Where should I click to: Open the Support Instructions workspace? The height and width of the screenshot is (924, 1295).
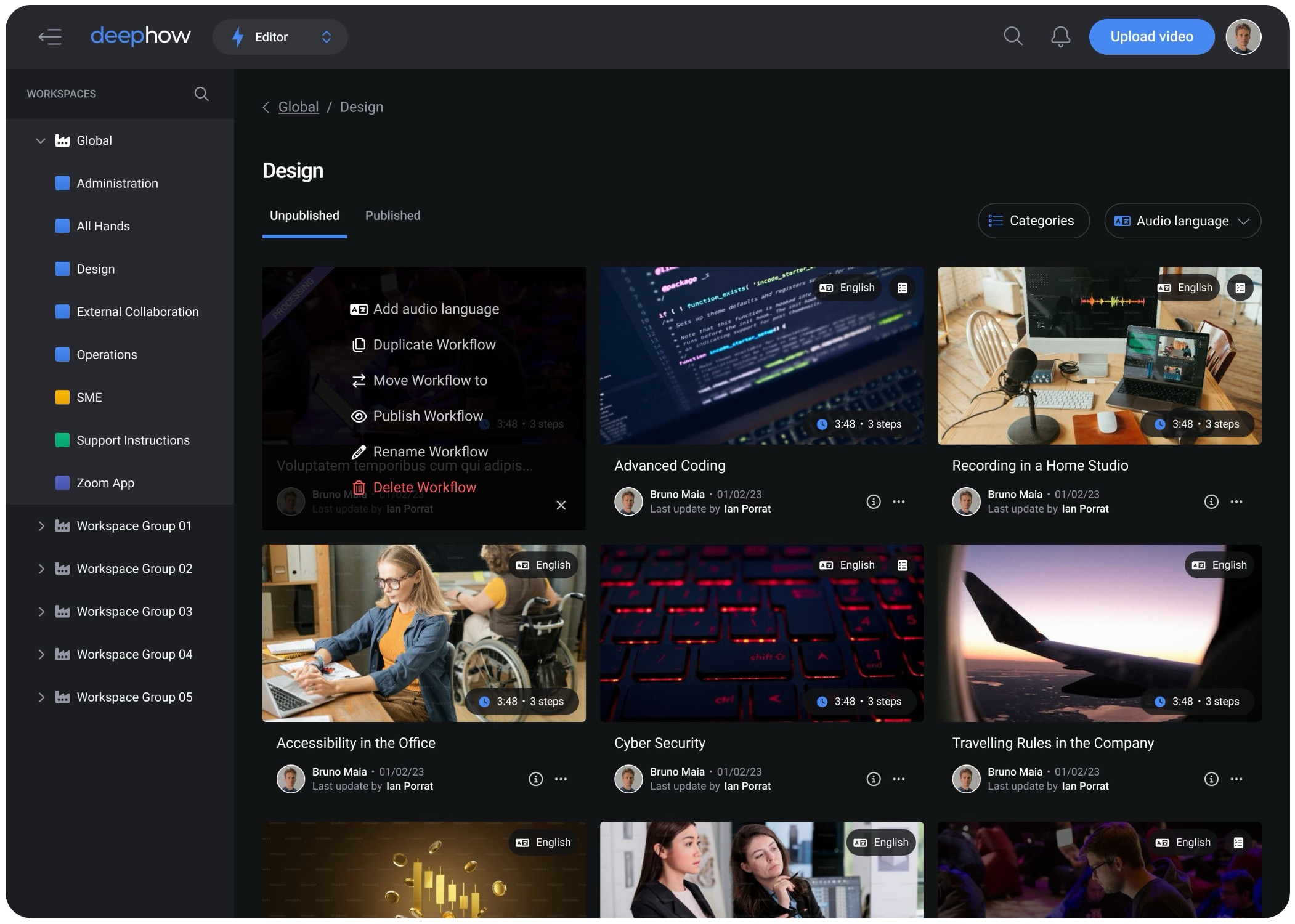coord(120,440)
